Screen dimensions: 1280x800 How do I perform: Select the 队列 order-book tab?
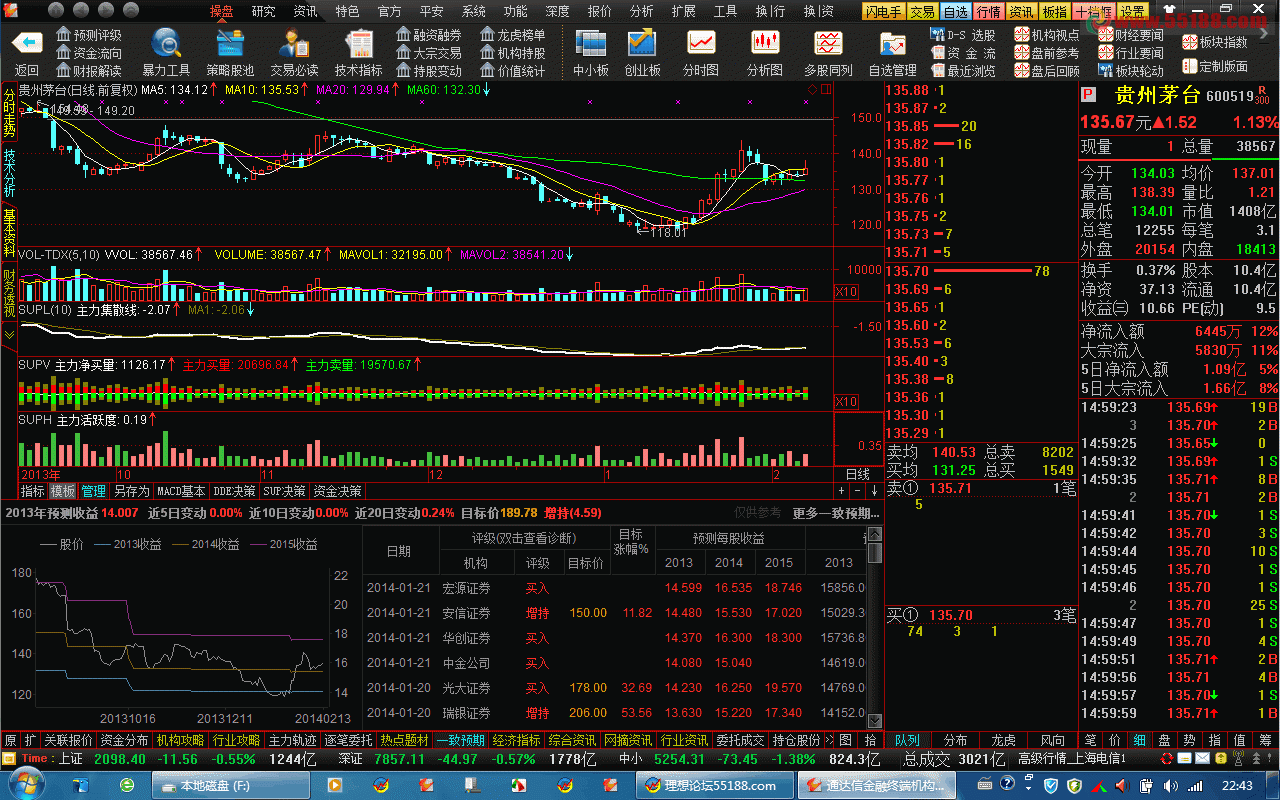[x=908, y=740]
